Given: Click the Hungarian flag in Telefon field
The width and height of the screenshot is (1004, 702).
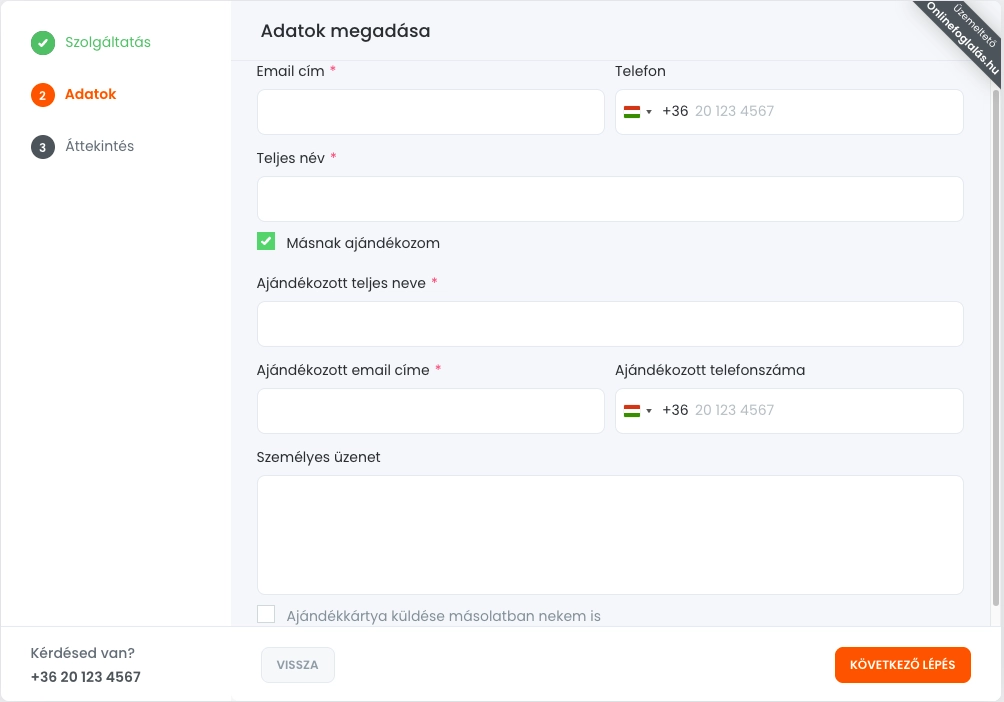Looking at the screenshot, I should (x=632, y=112).
